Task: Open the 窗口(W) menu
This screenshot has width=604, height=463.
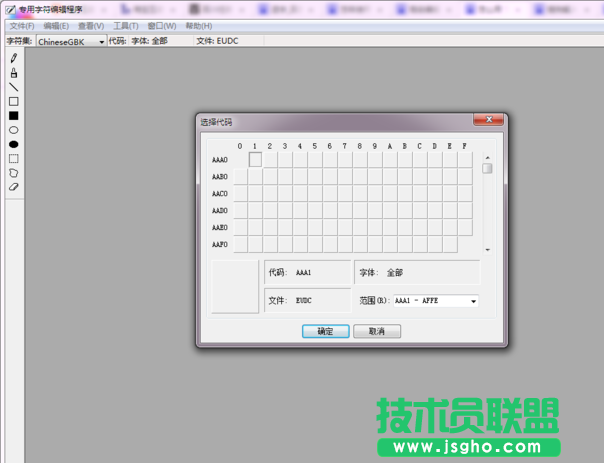Action: (162, 26)
